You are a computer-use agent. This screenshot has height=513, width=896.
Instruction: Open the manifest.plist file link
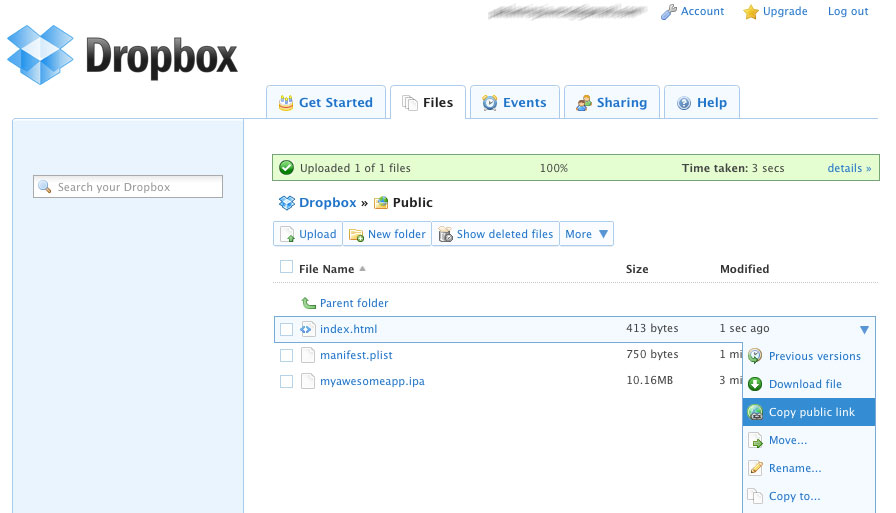point(356,355)
